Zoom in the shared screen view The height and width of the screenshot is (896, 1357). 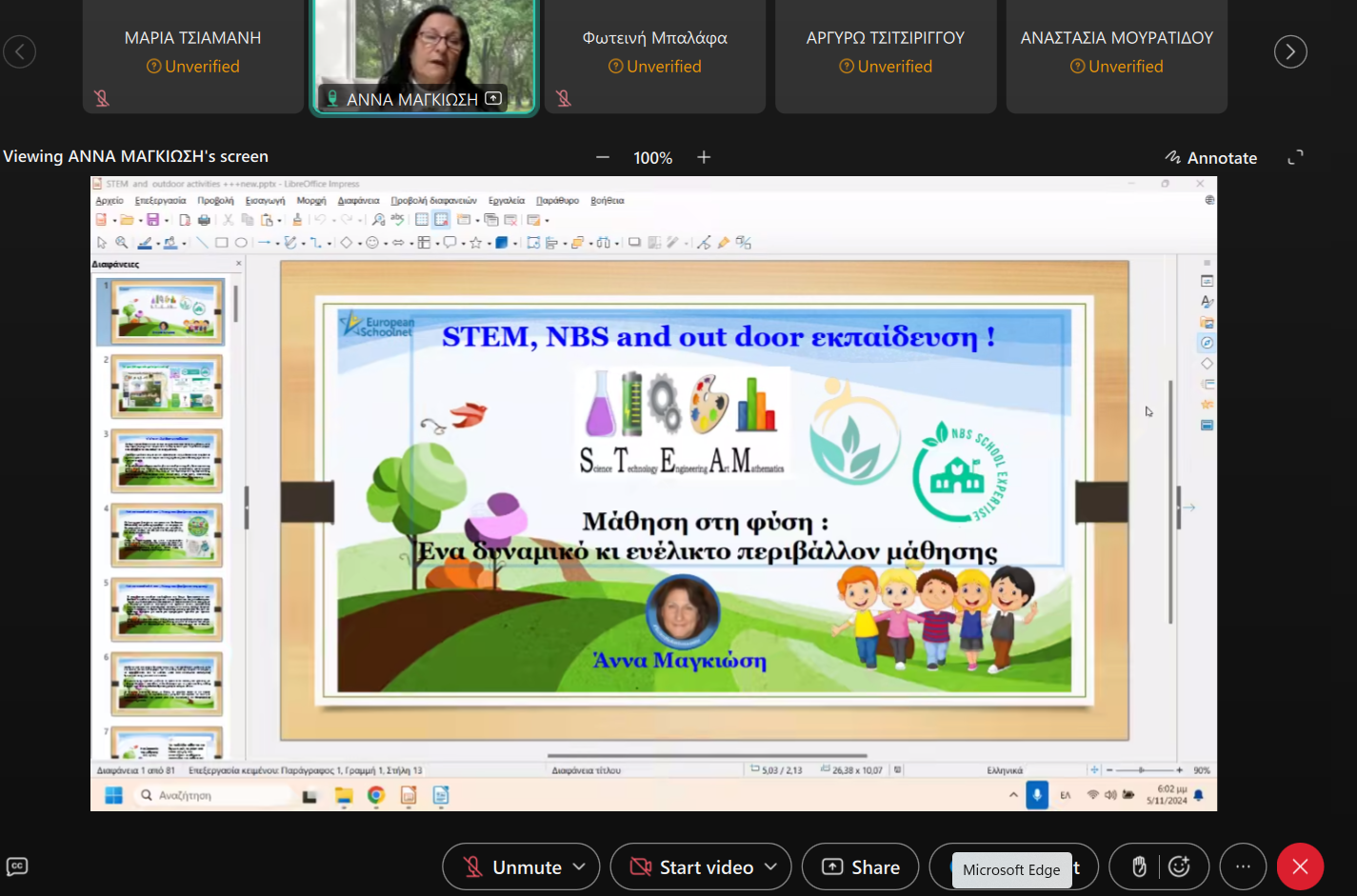click(704, 157)
